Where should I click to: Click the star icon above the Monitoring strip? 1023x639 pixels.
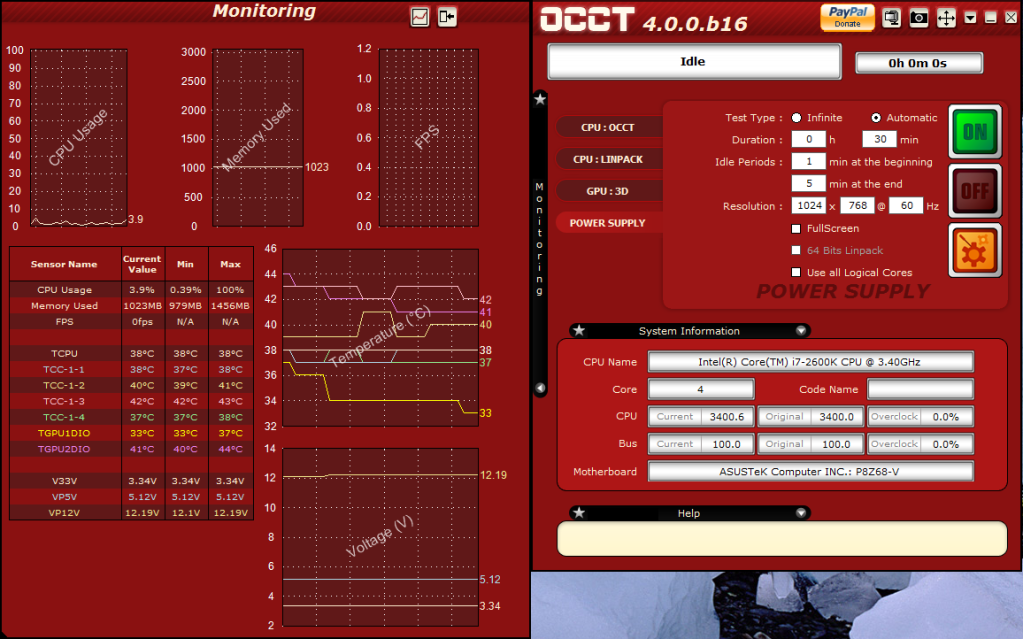[540, 99]
